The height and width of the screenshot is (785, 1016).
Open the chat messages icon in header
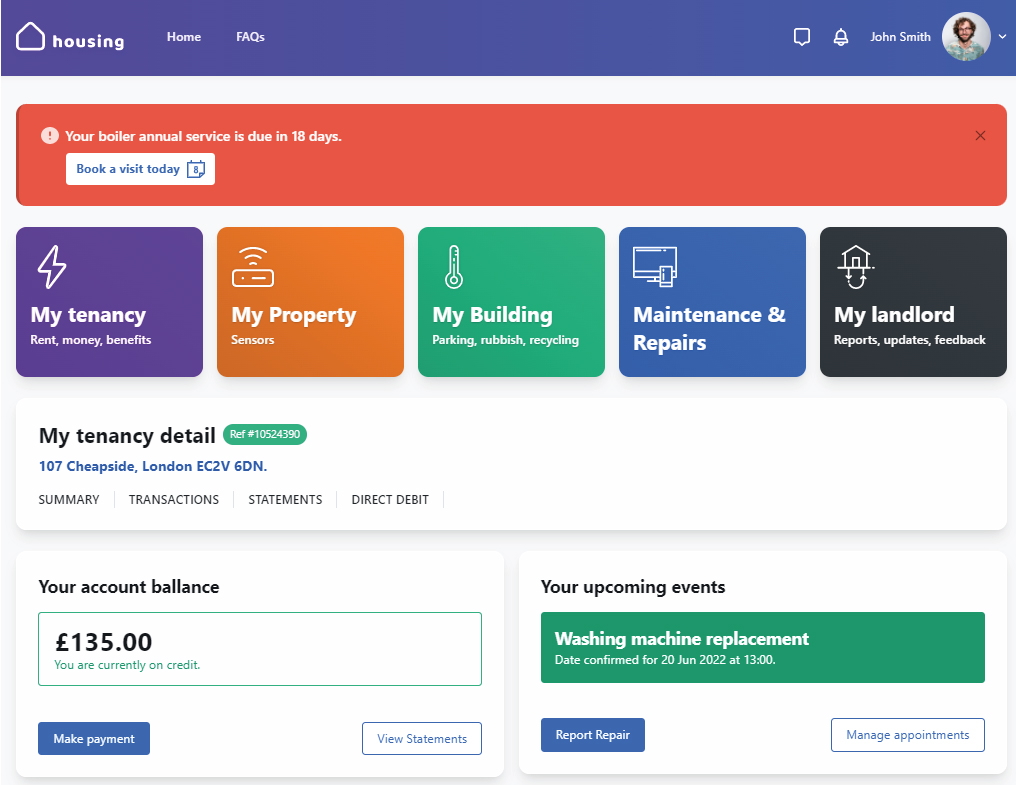(801, 37)
